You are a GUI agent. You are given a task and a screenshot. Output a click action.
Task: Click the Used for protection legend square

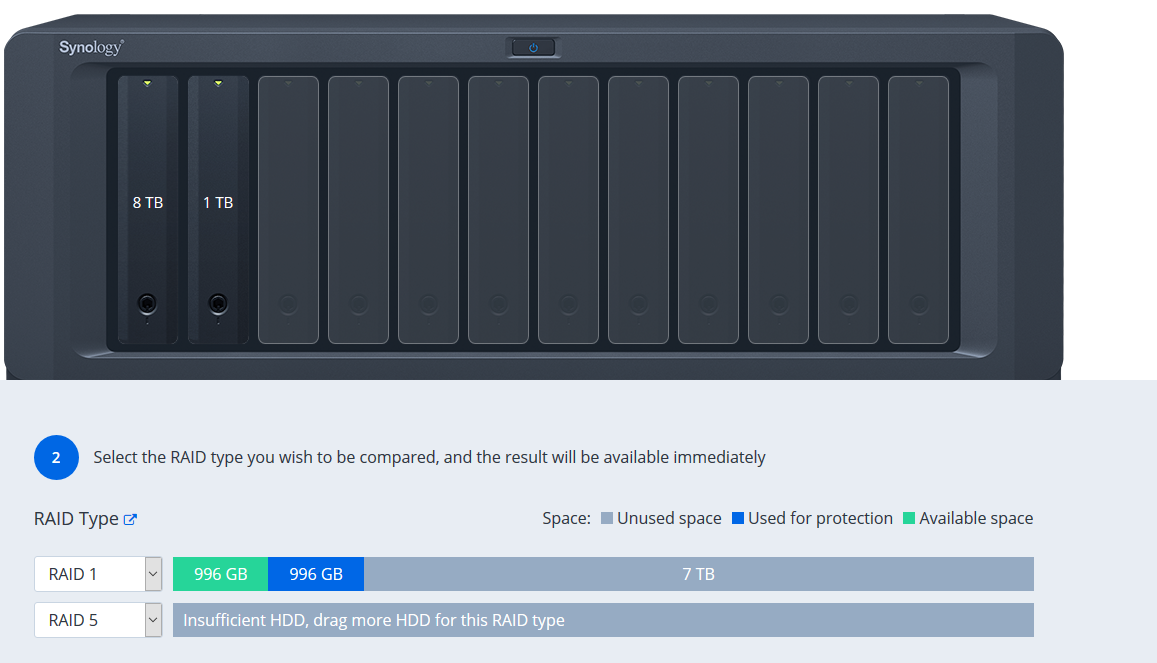tap(737, 518)
